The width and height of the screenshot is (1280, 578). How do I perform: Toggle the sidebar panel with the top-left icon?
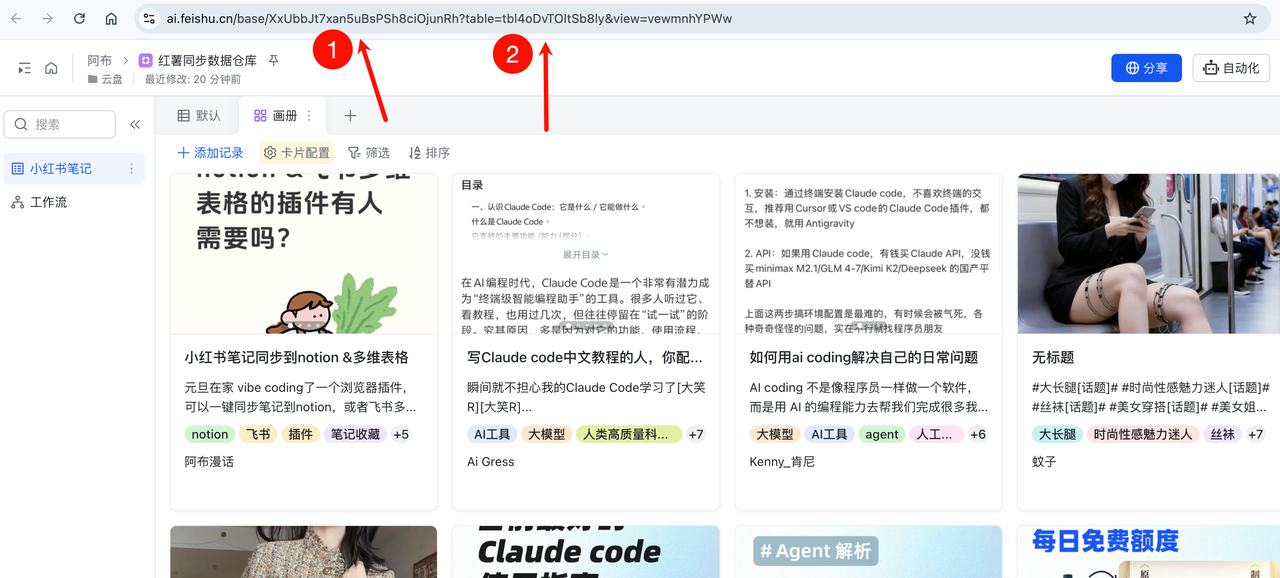[24, 67]
